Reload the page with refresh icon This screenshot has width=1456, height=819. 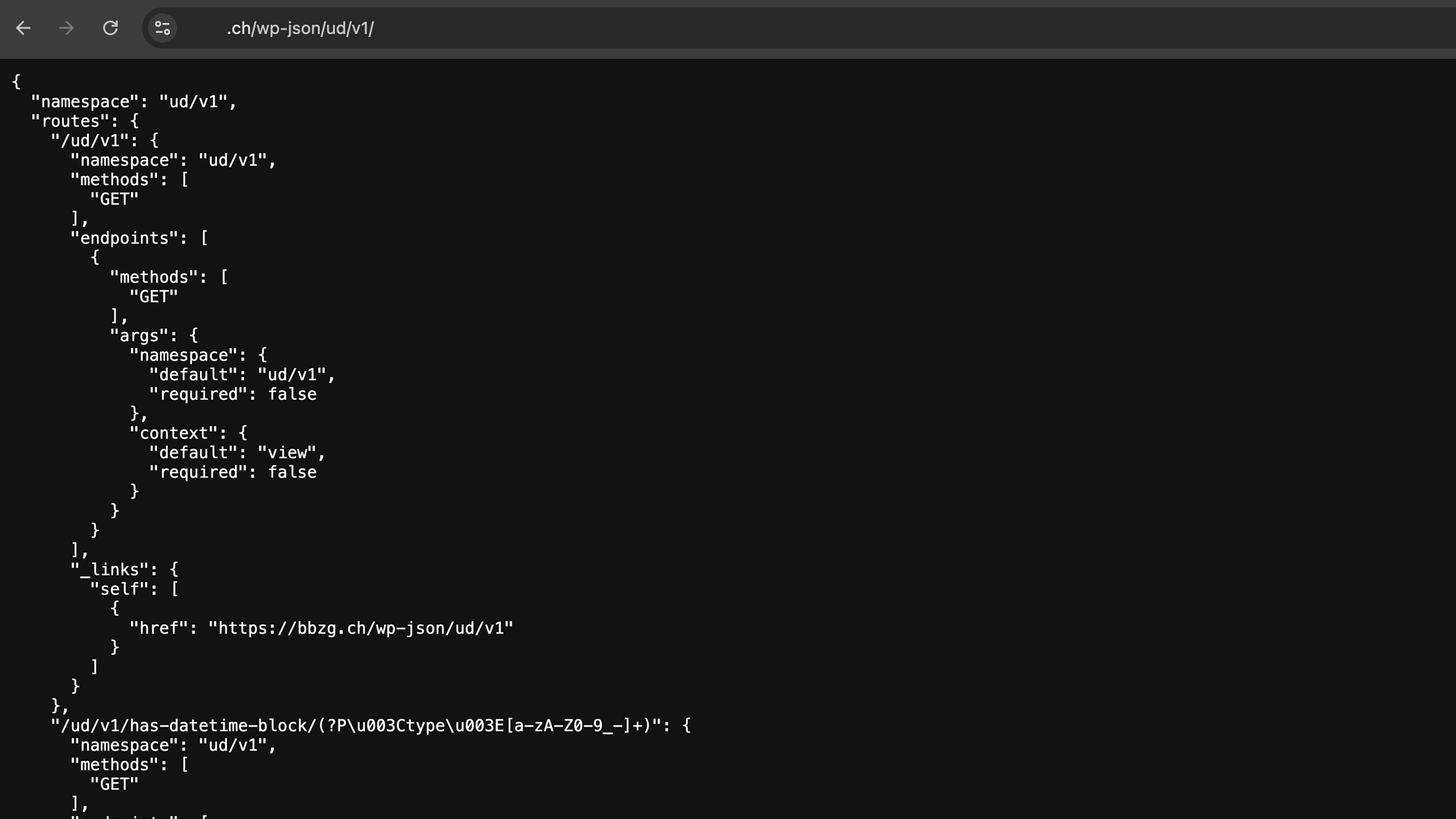(x=110, y=28)
